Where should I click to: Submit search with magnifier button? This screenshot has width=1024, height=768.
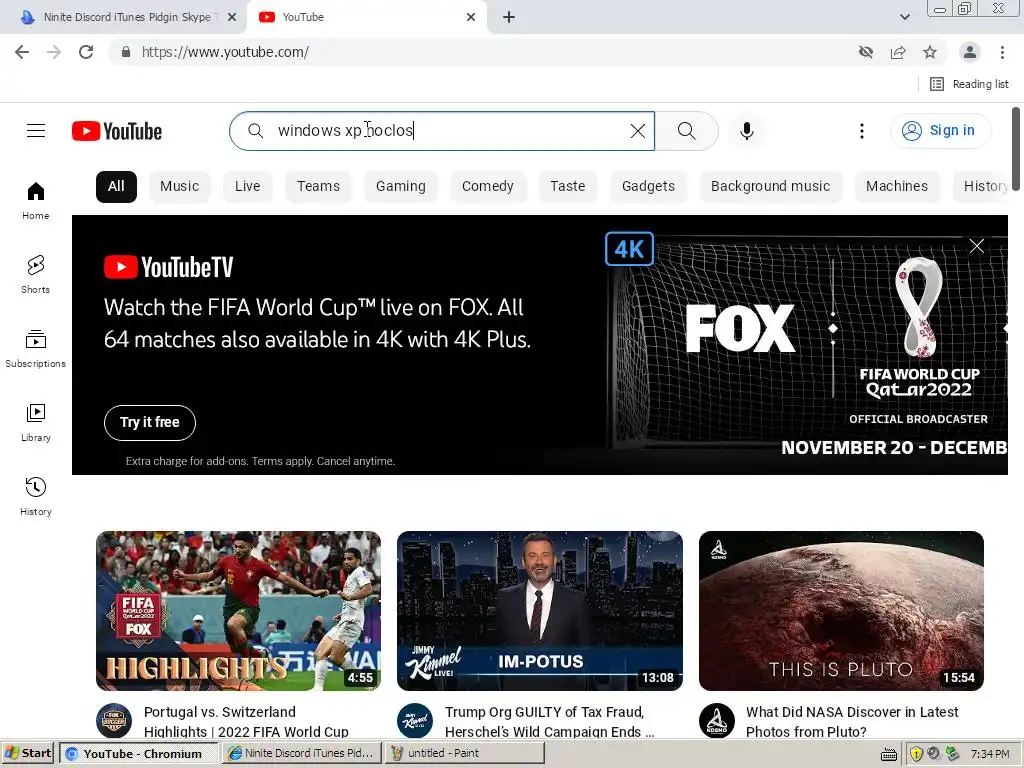pos(686,131)
